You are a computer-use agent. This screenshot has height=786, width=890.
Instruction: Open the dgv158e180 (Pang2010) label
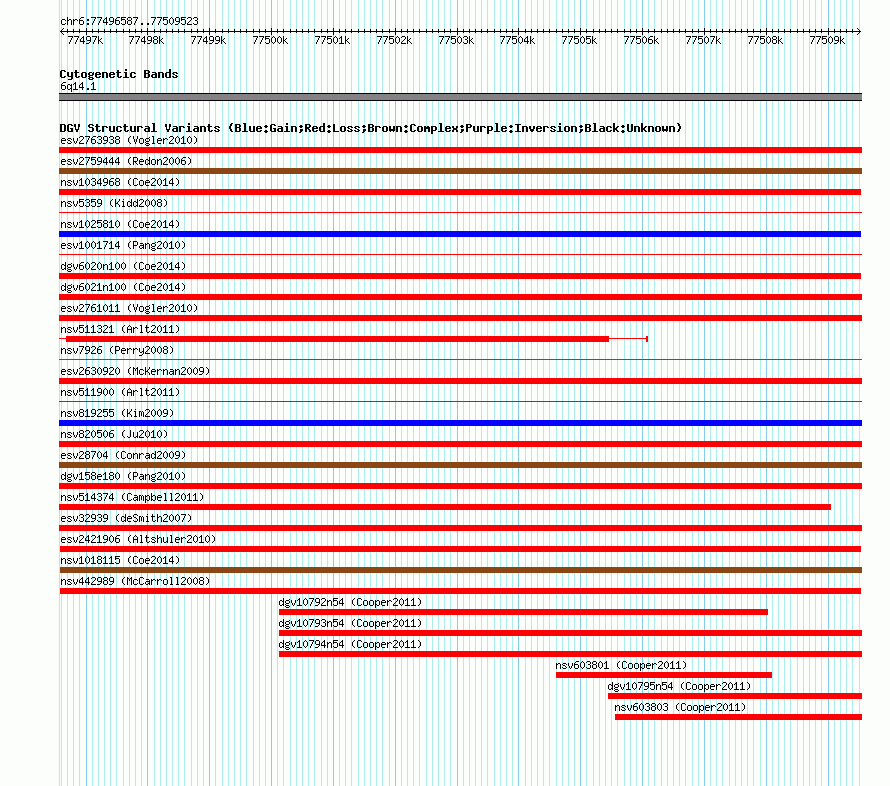[x=123, y=476]
